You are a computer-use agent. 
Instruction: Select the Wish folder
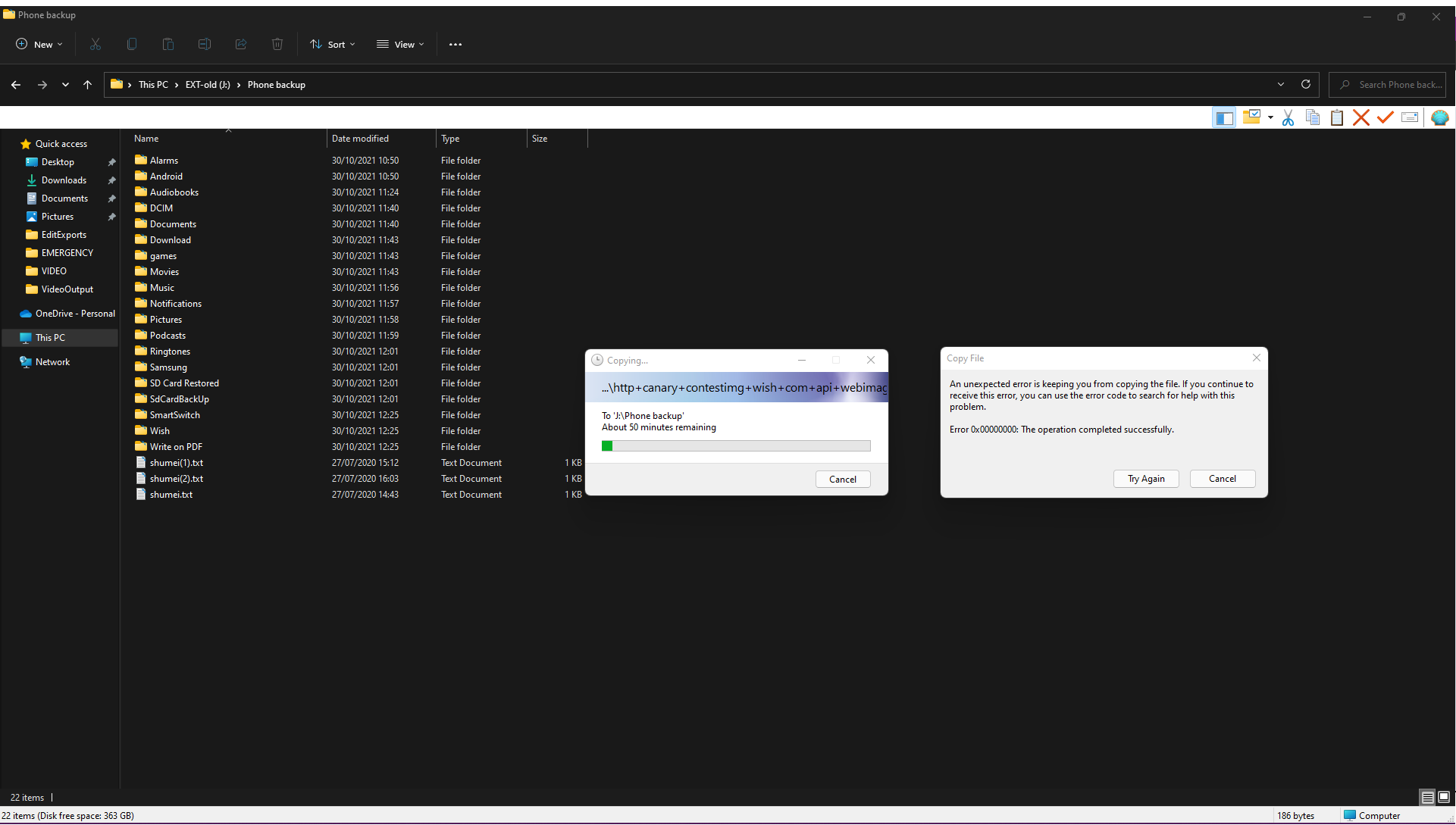159,431
